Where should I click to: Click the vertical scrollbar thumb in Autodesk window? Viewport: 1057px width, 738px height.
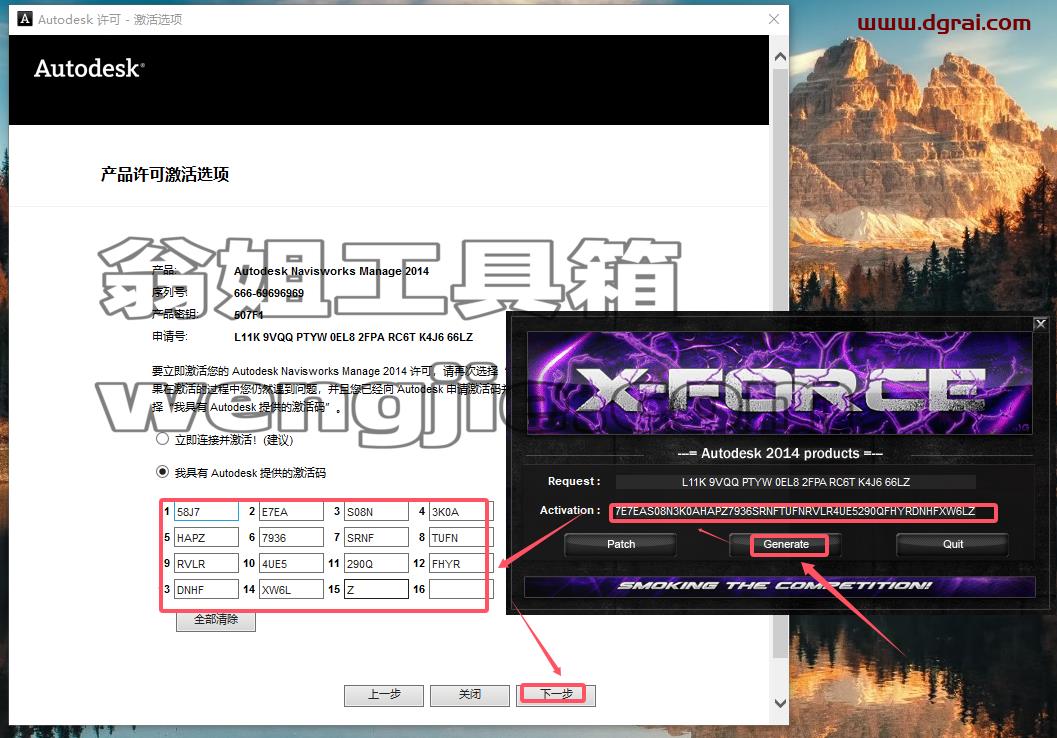pos(780,363)
